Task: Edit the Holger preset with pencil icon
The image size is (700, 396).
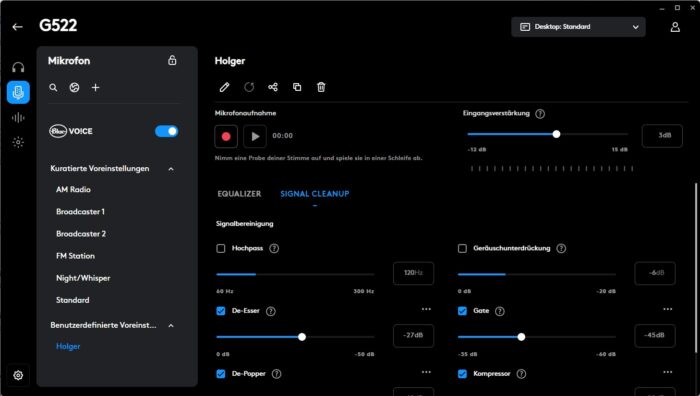Action: (x=225, y=87)
